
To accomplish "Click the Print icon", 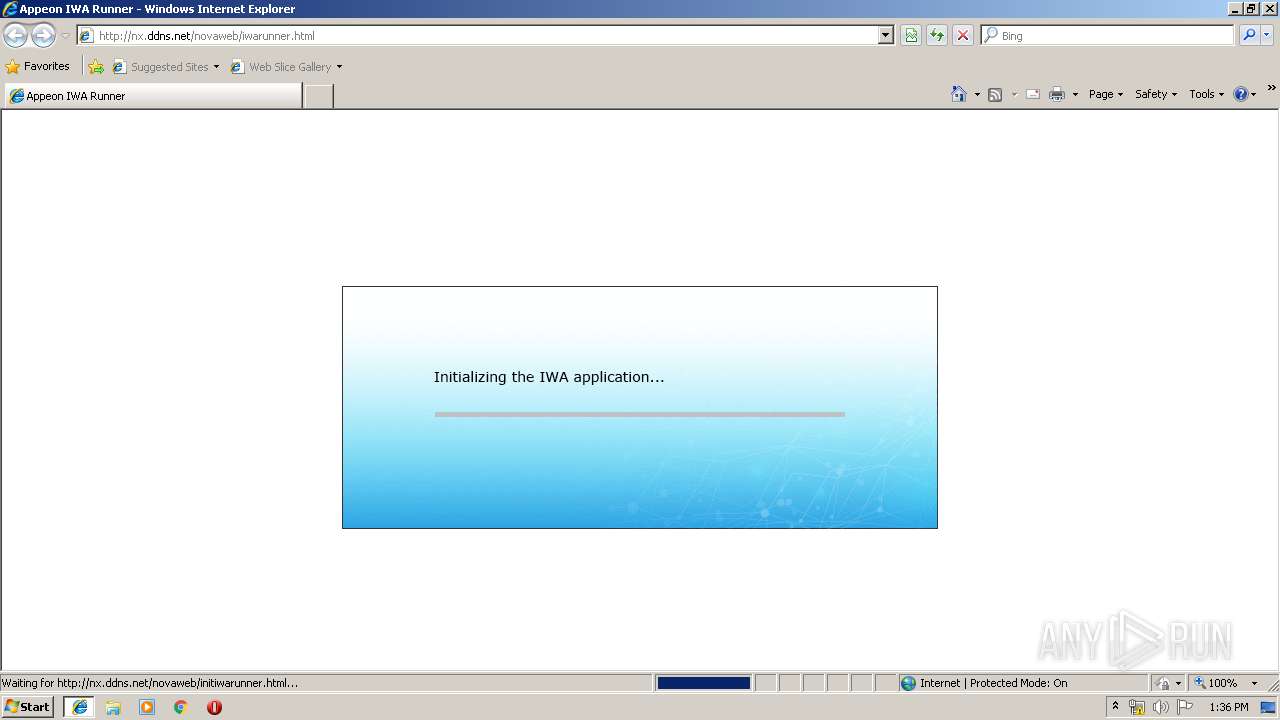I will tap(1057, 95).
